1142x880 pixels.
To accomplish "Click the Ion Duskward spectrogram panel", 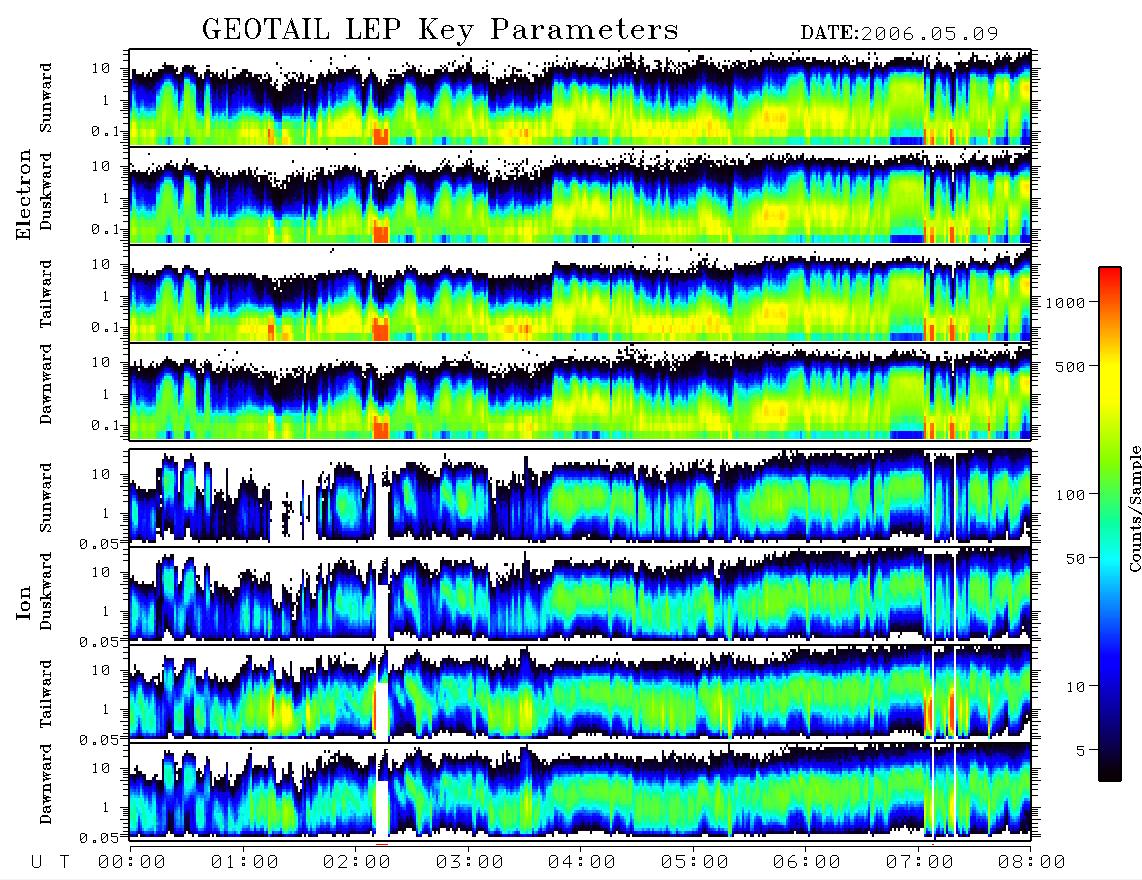I will tap(580, 594).
